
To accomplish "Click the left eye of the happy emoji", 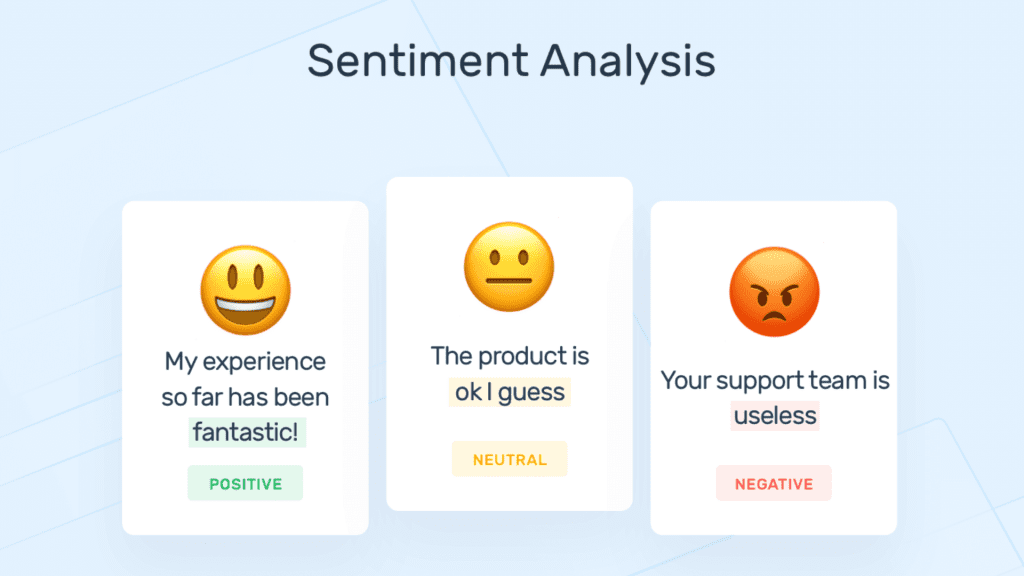I will [x=229, y=273].
